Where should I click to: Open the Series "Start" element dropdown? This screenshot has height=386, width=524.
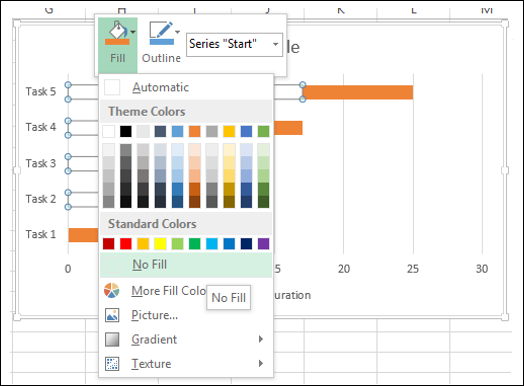[234, 44]
